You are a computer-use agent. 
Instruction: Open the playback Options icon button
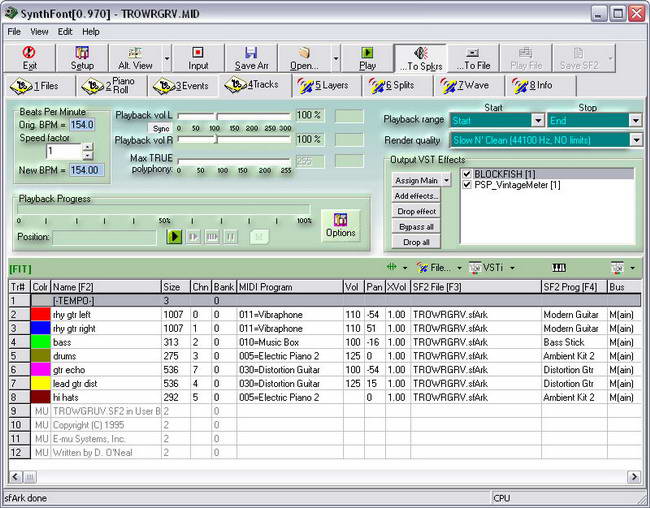pos(340,224)
